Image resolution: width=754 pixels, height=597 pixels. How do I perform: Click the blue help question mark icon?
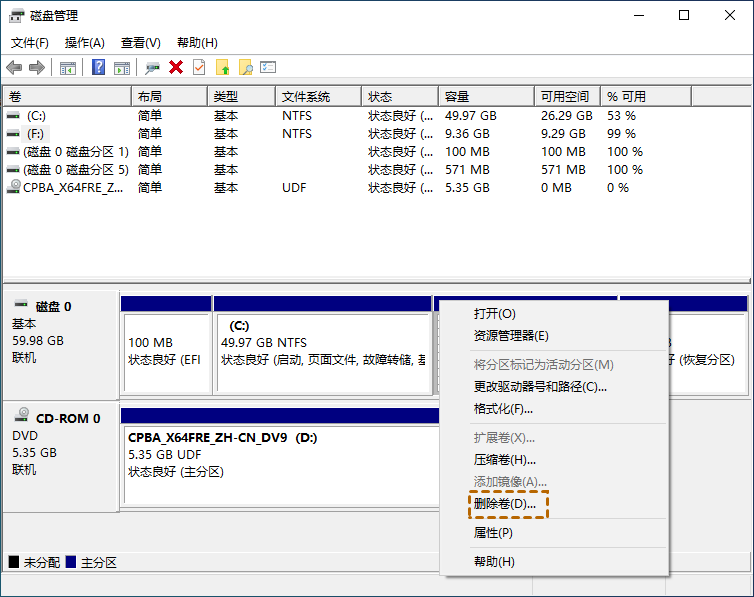[98, 67]
